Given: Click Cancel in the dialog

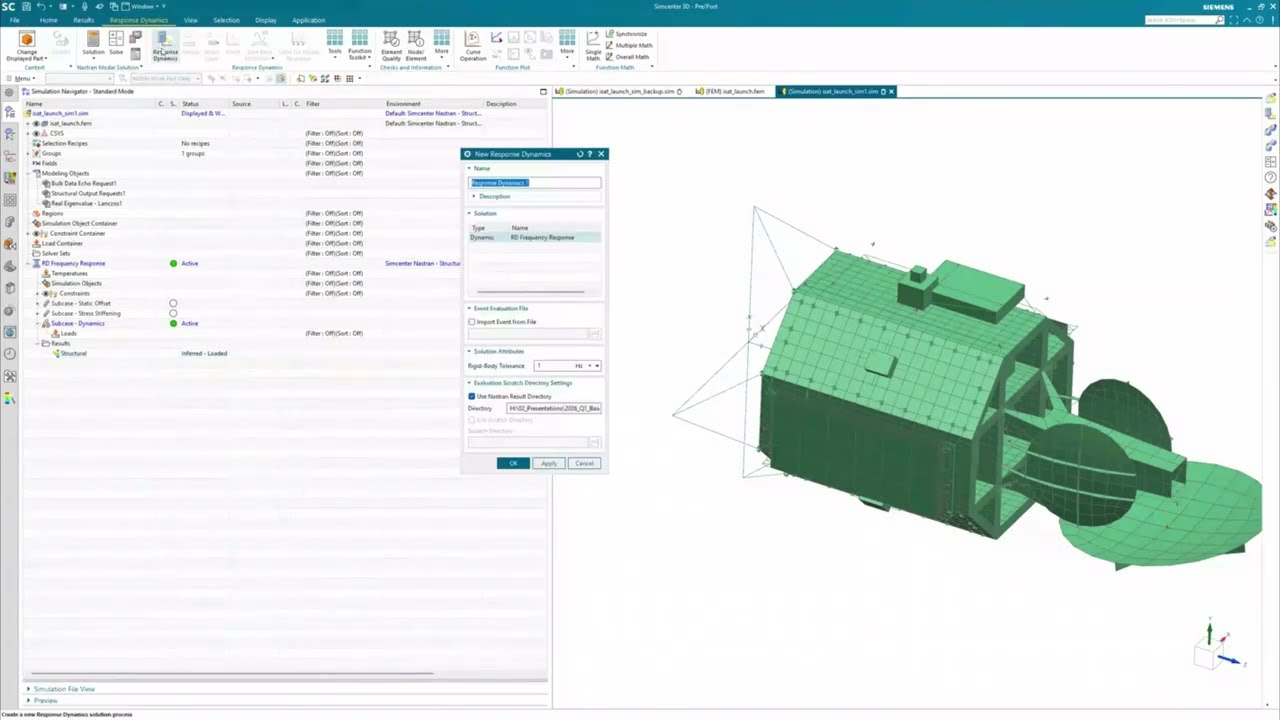Looking at the screenshot, I should click(x=584, y=463).
